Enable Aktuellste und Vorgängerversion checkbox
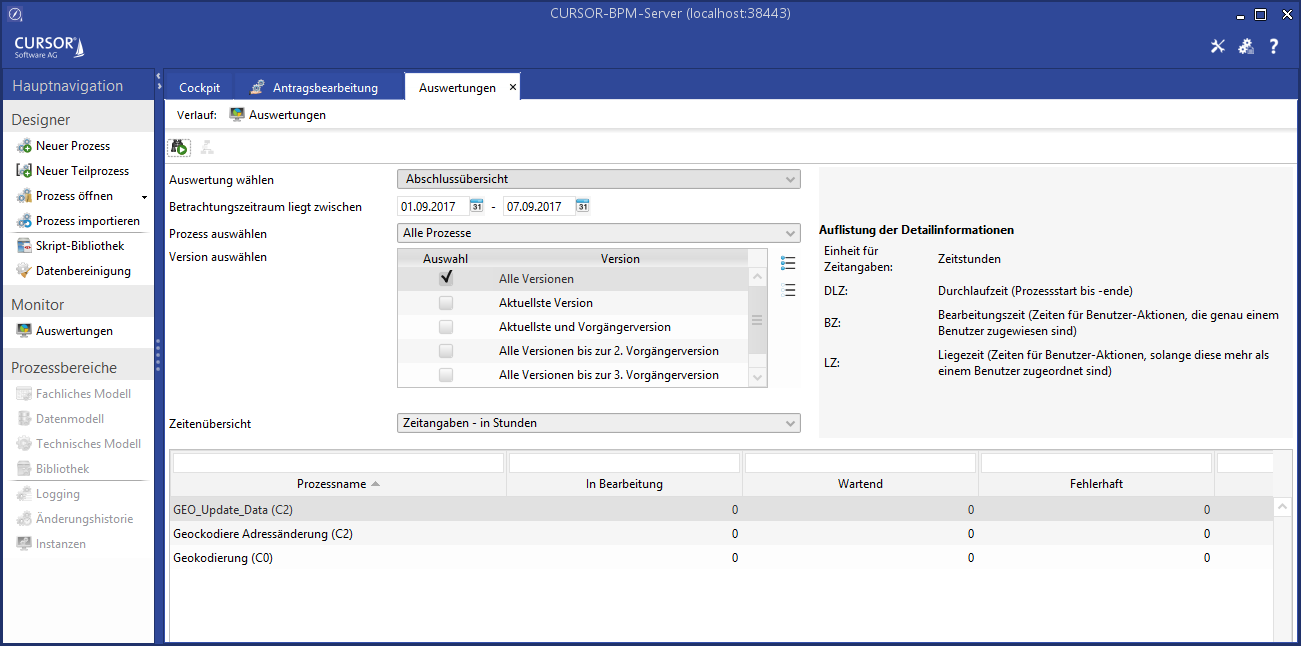1301x646 pixels. [x=446, y=327]
